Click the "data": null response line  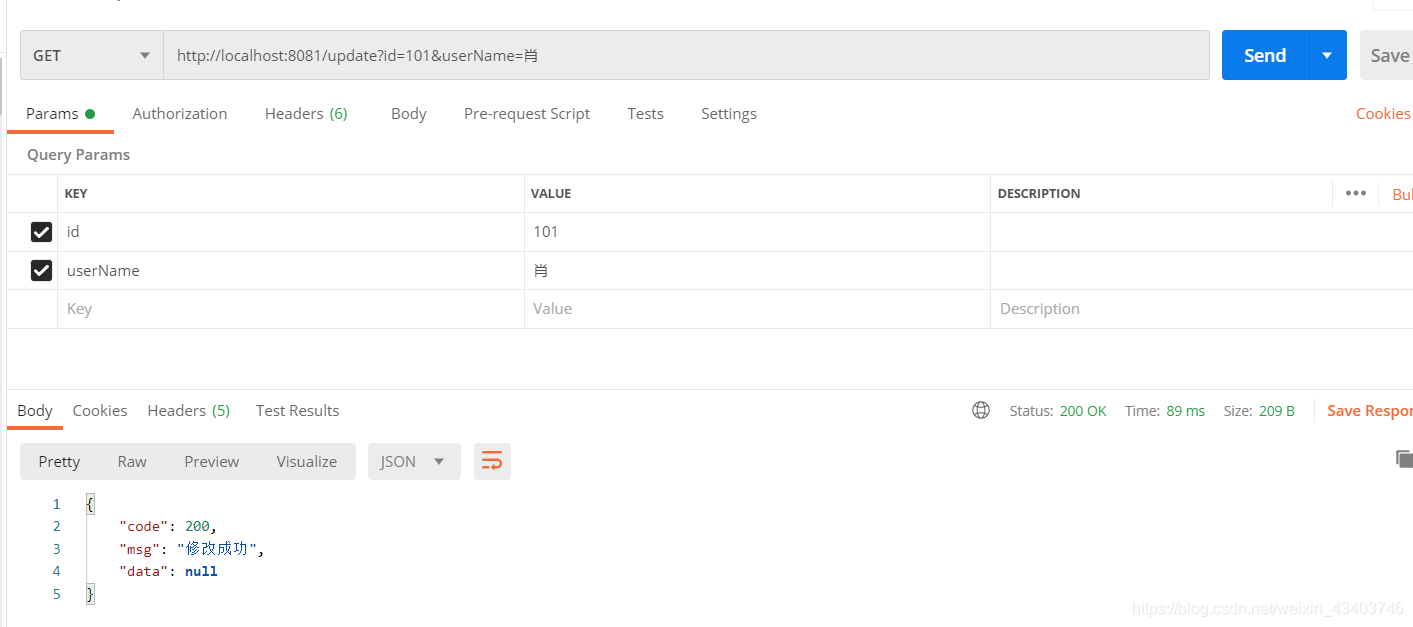pyautogui.click(x=167, y=571)
